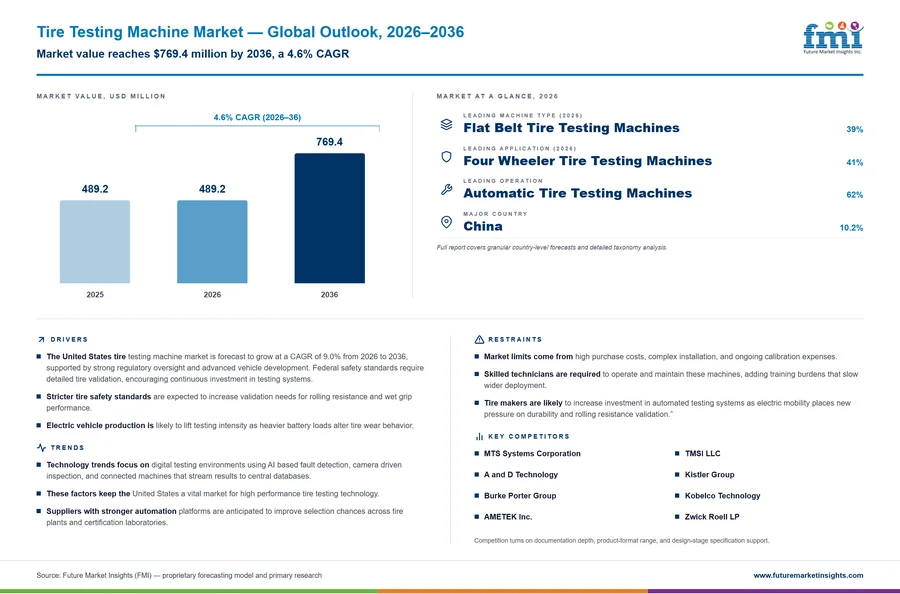This screenshot has height=594, width=900.
Task: Click the wrench icon beside Automatic Tire Testing Machines
Action: [446, 189]
